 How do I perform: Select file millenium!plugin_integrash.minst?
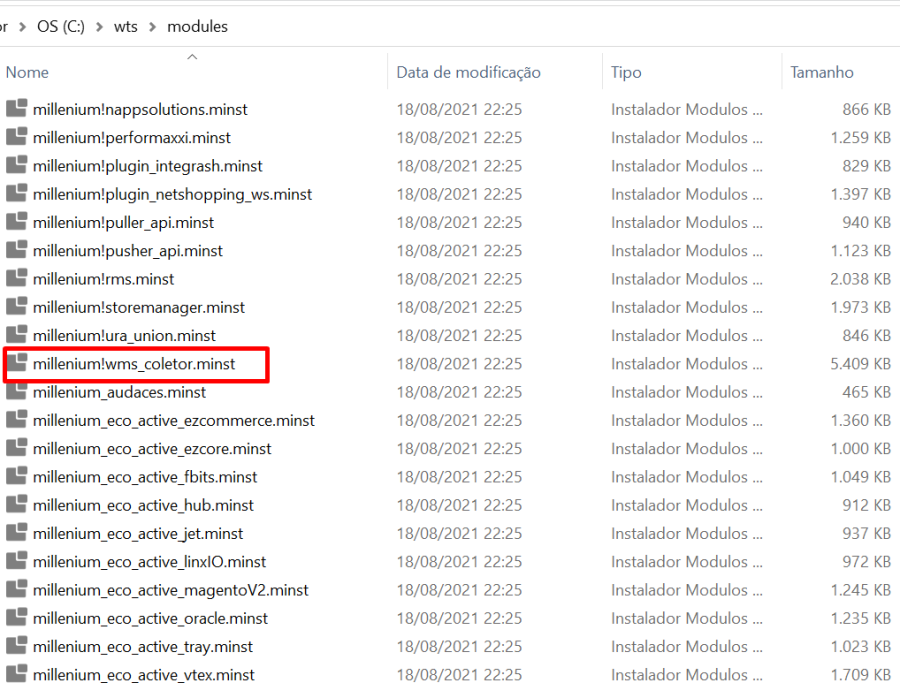[x=148, y=166]
